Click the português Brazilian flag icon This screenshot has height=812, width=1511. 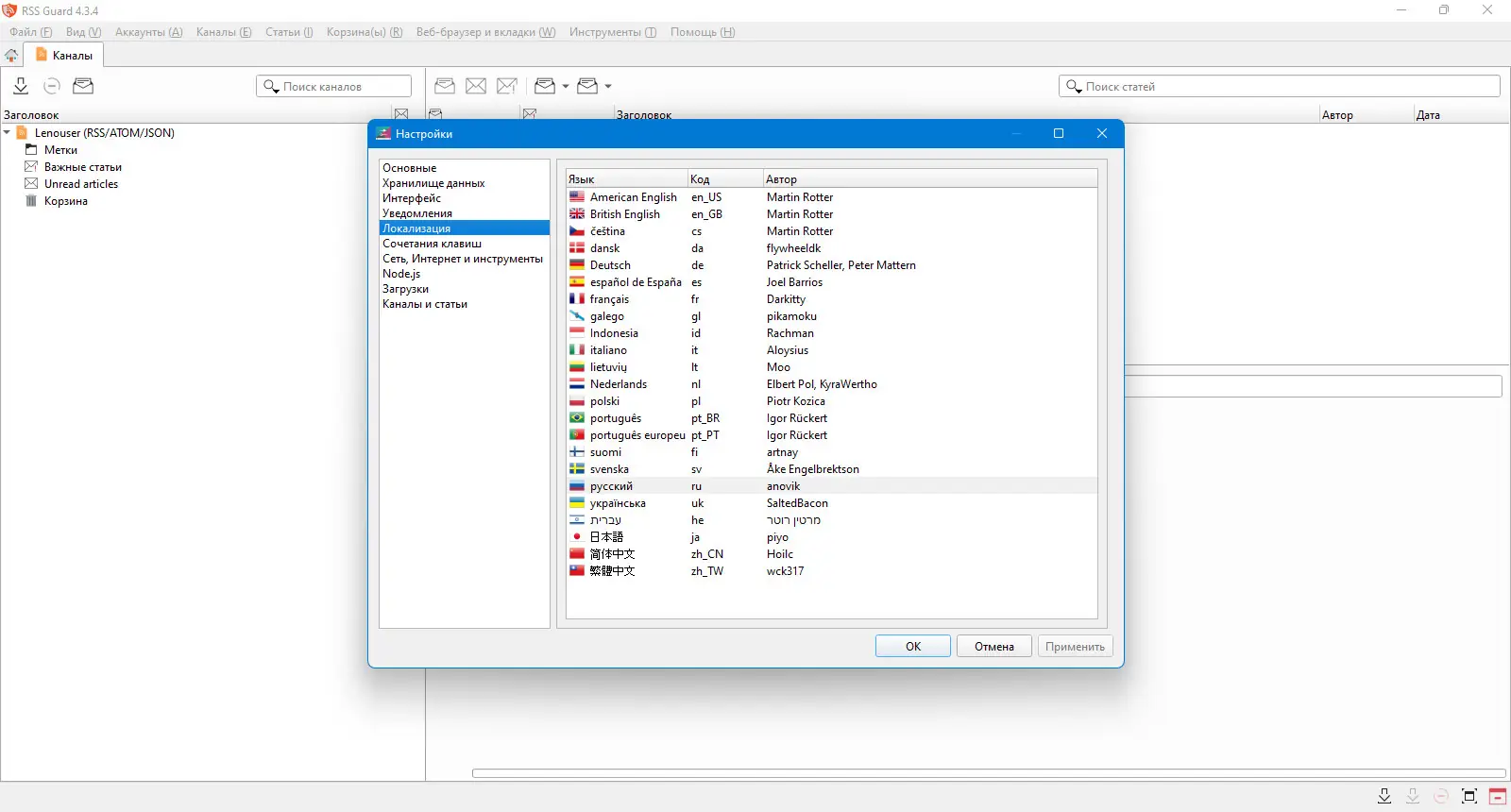(577, 418)
